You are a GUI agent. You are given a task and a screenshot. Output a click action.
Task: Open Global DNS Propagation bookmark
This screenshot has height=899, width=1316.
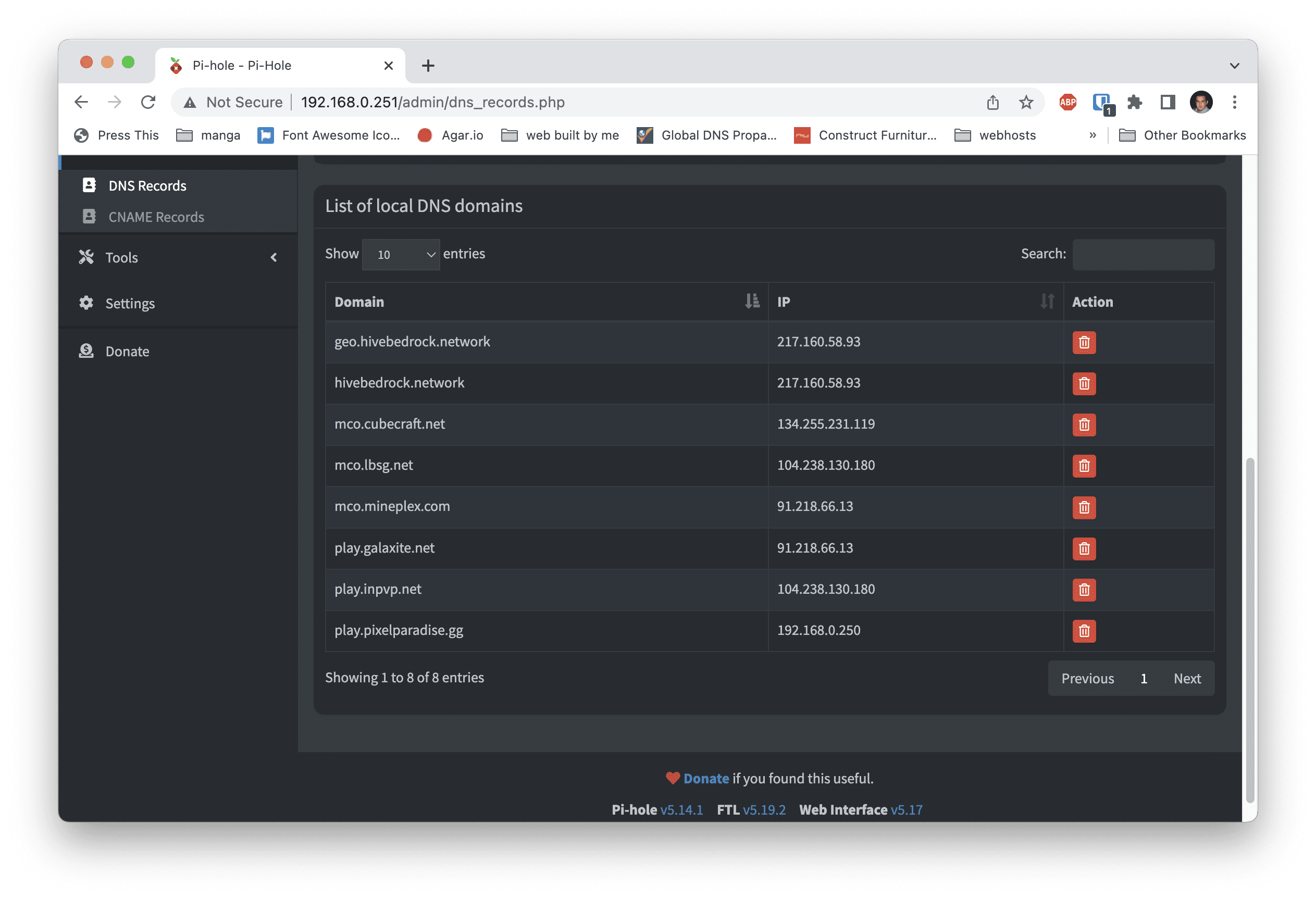click(706, 135)
